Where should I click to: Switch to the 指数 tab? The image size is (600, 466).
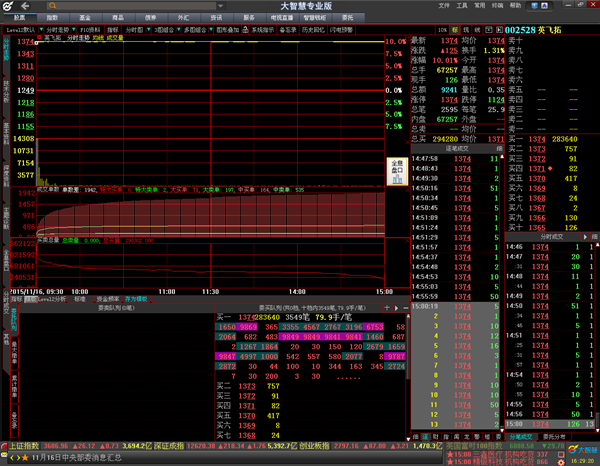[x=52, y=18]
